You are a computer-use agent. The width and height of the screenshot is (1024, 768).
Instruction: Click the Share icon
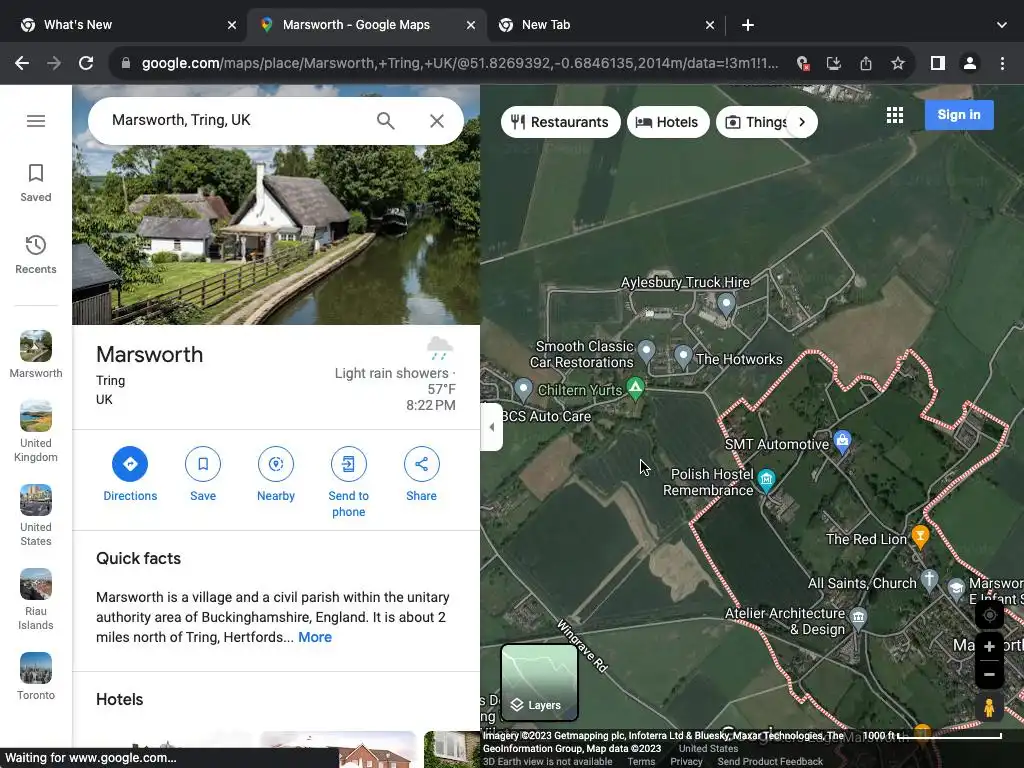421,464
